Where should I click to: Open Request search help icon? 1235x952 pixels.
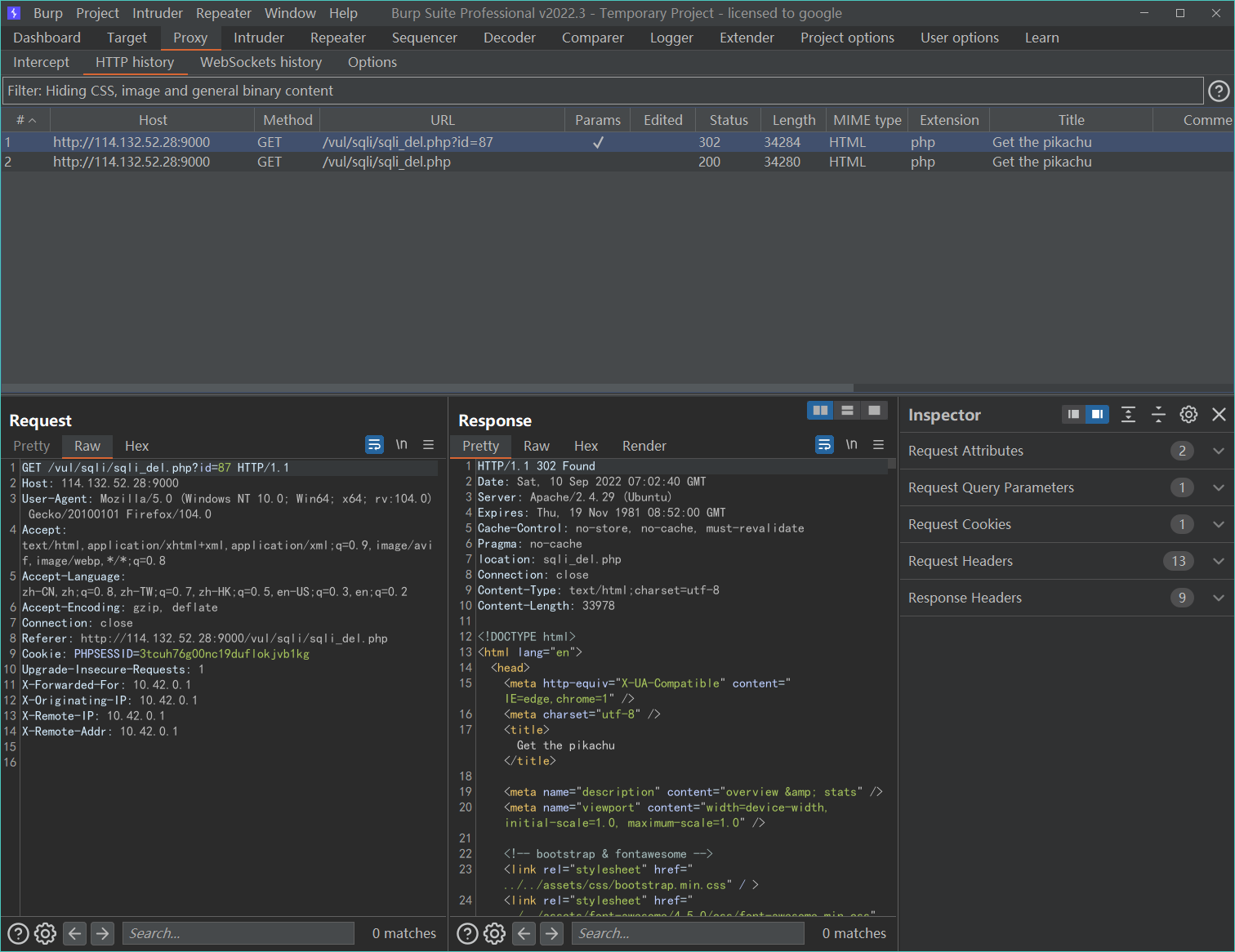[18, 933]
